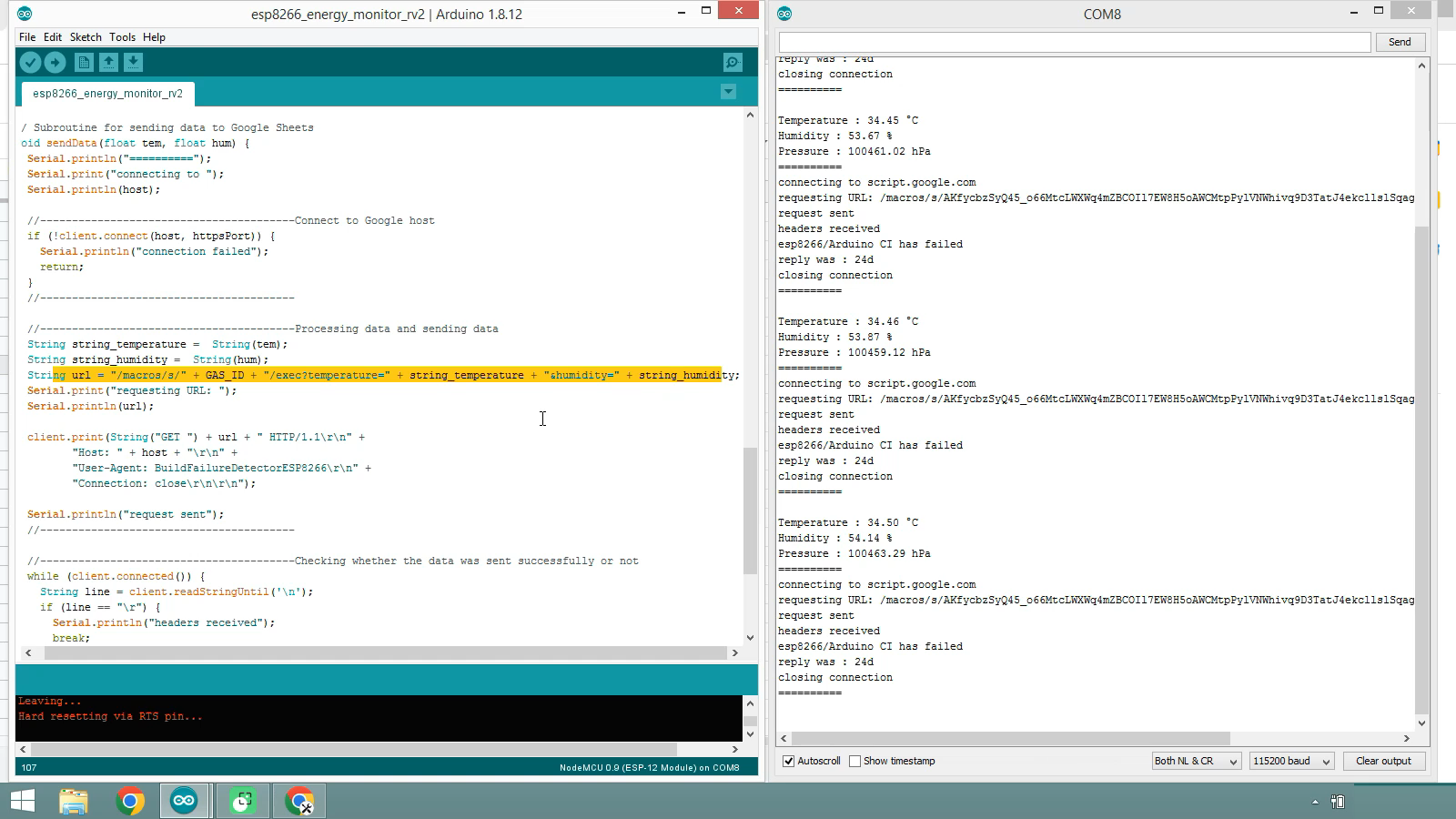Click the code editor vertical scrollbar thumb
The height and width of the screenshot is (819, 1456).
750,511
